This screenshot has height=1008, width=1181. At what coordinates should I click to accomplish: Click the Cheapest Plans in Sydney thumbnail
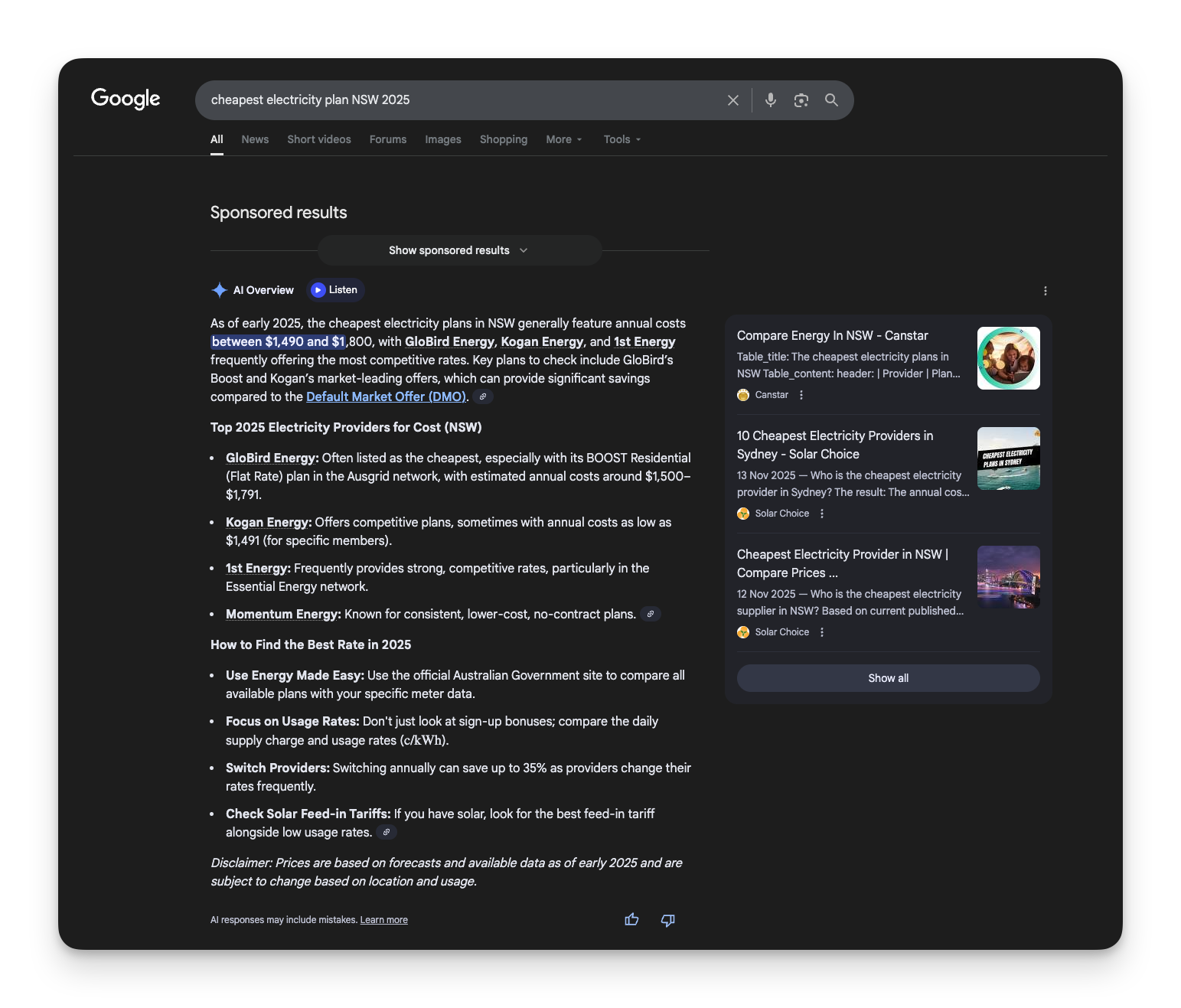(x=1008, y=458)
